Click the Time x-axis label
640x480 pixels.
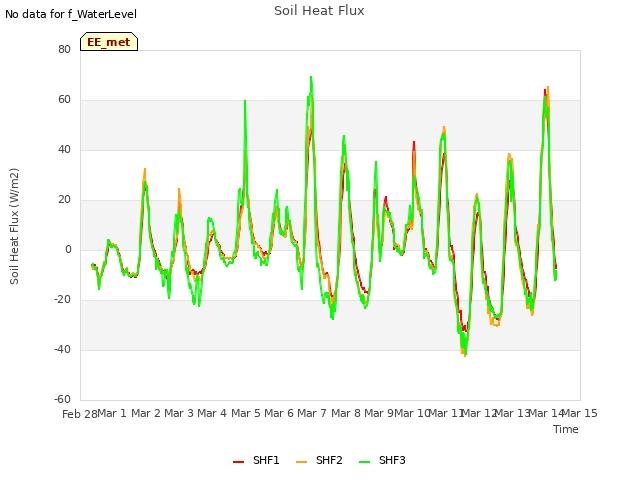(x=566, y=429)
